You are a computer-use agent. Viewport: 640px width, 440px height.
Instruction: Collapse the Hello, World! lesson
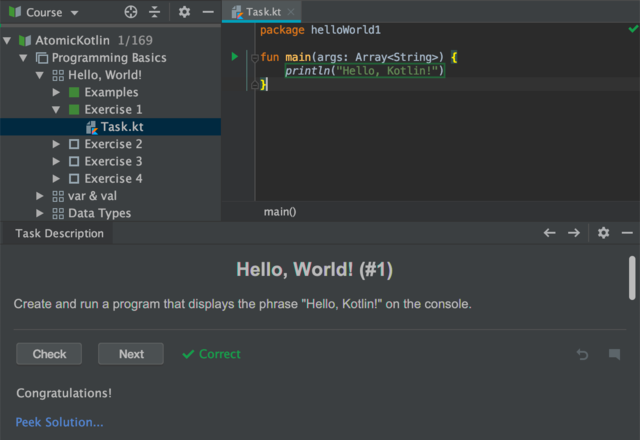[x=40, y=75]
